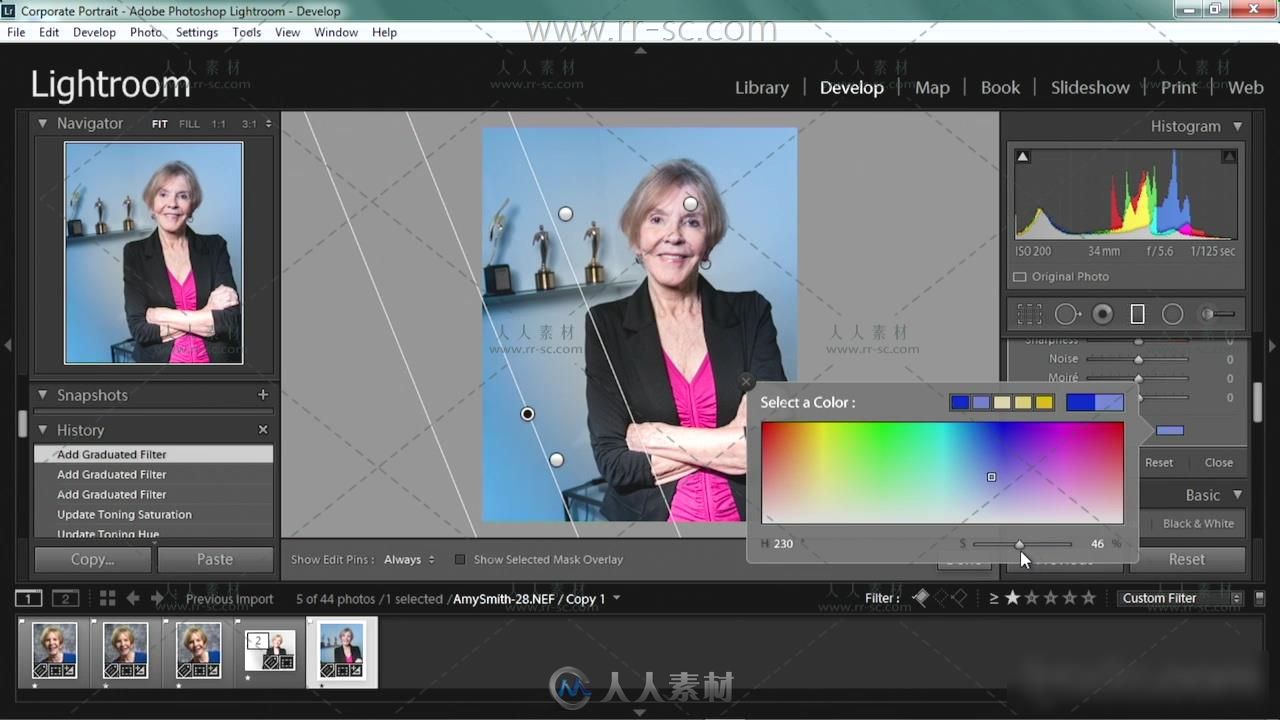Click the Copy... button
Viewport: 1280px width, 720px height.
93,559
